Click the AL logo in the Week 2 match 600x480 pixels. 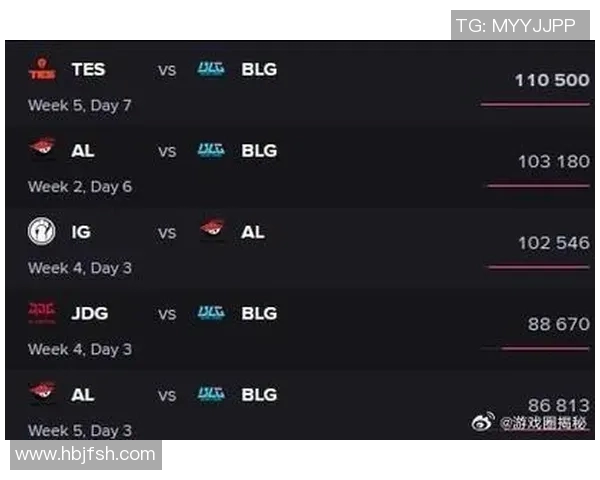pyautogui.click(x=41, y=150)
